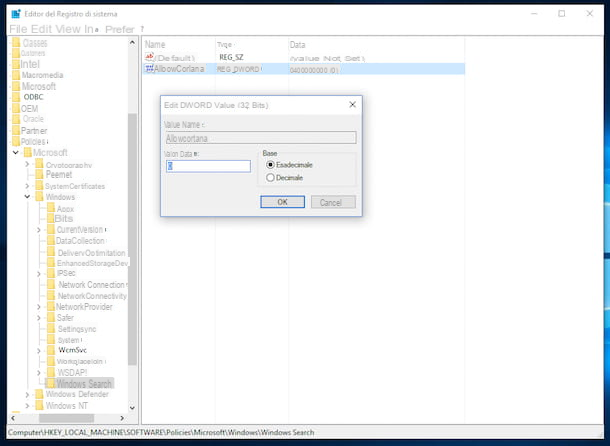Select the AllowCortana value row
Viewport: 610px width, 446px height.
[x=304, y=69]
